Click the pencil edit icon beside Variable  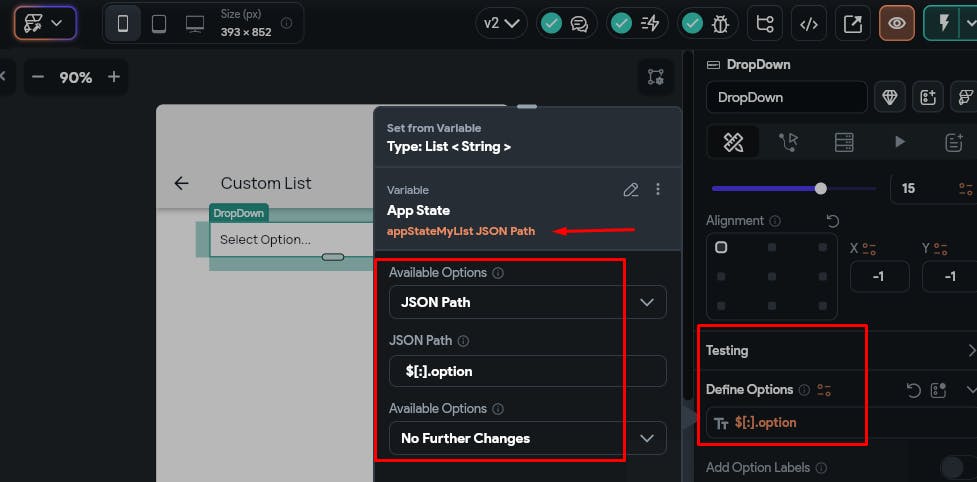(x=630, y=189)
